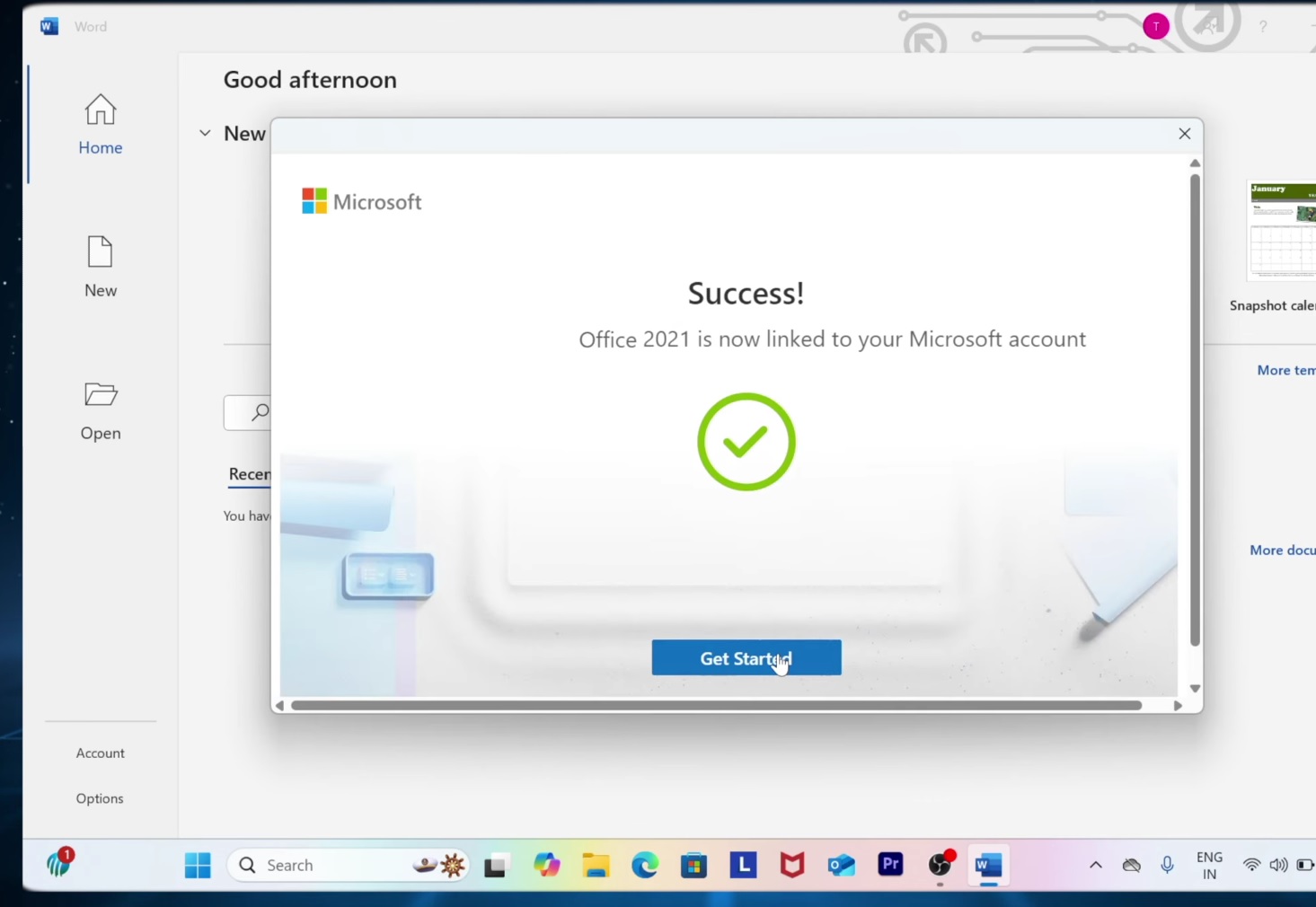Open McAfee from the taskbar
This screenshot has width=1316, height=907.
792,866
